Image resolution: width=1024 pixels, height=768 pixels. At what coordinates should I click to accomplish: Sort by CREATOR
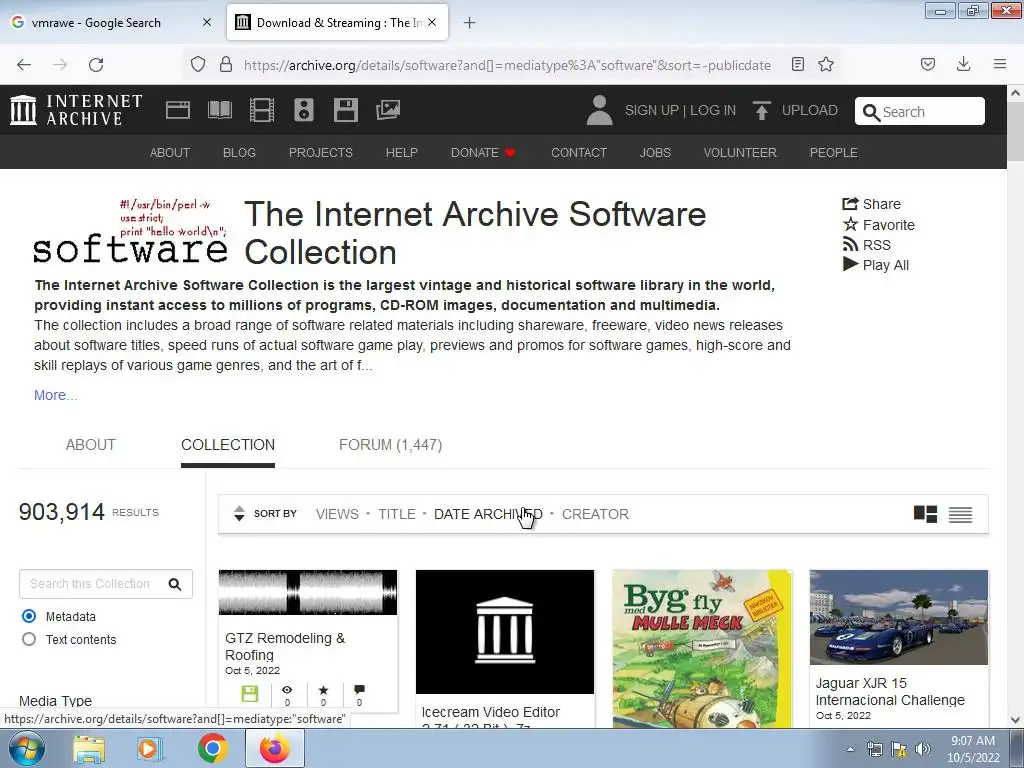point(596,514)
